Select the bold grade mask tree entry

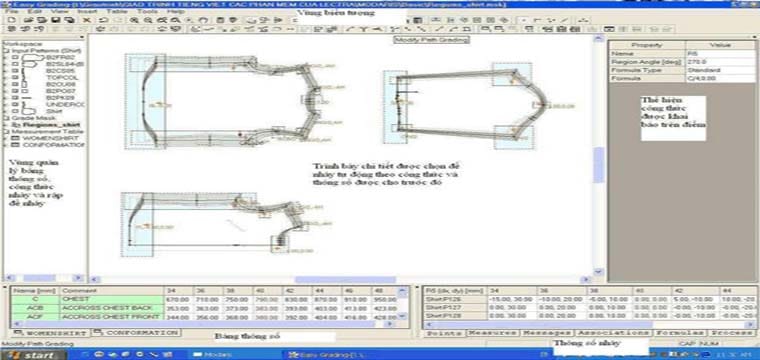click(x=51, y=125)
